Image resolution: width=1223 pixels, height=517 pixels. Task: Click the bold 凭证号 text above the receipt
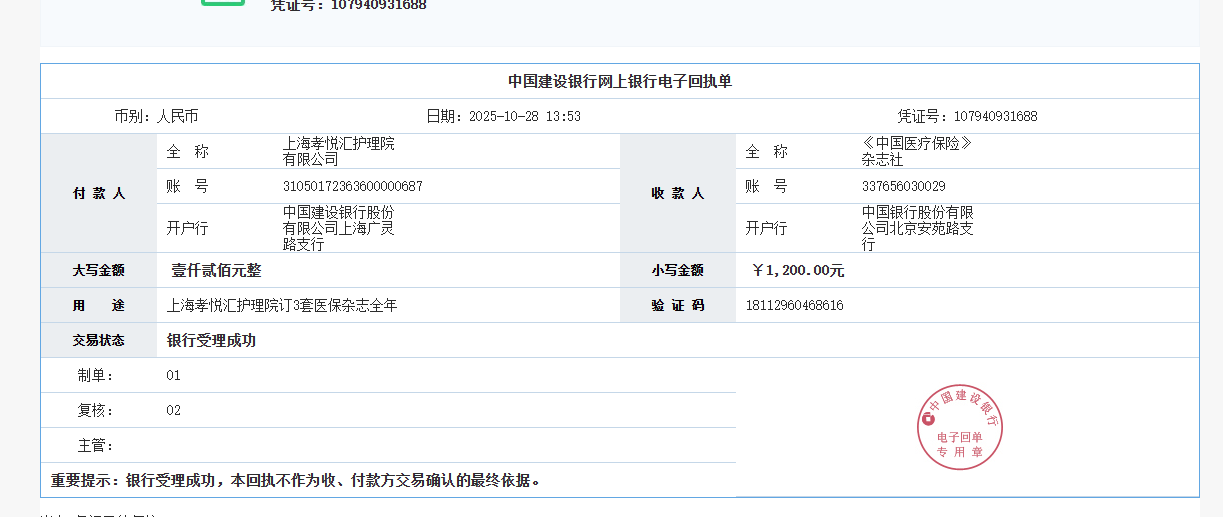pos(348,5)
